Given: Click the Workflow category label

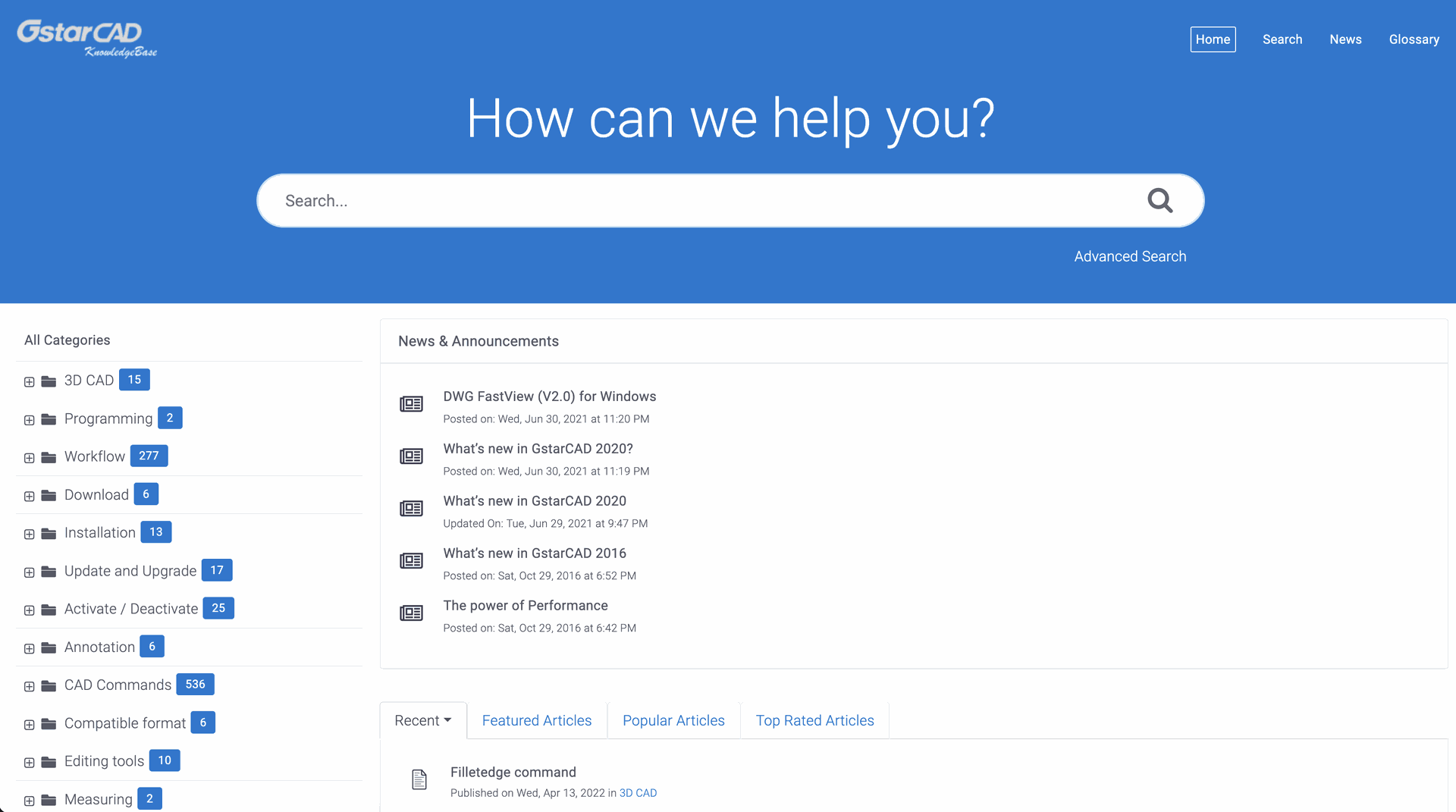Looking at the screenshot, I should coord(95,456).
